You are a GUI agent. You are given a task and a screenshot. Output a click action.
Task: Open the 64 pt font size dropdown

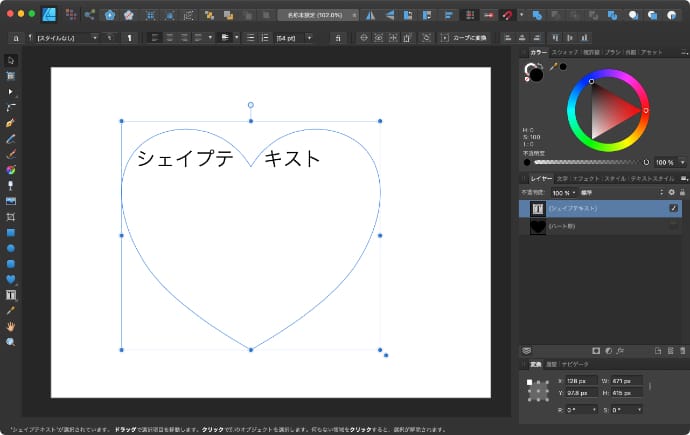point(292,37)
